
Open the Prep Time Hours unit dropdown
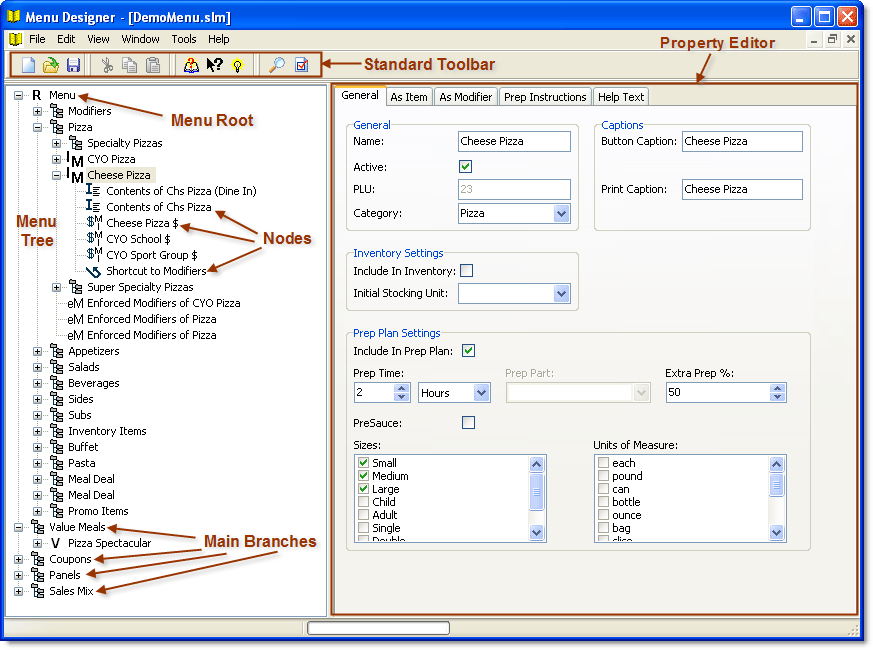tap(481, 393)
